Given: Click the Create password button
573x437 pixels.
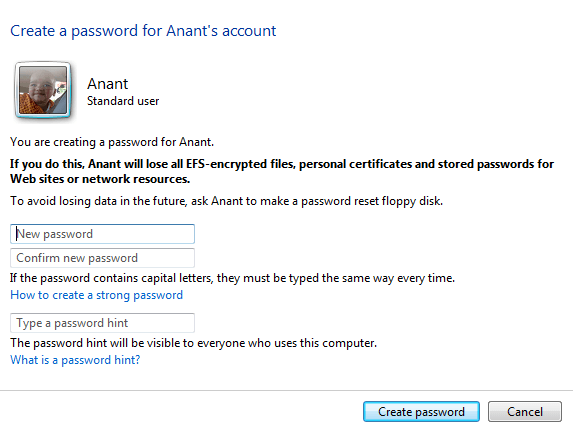Looking at the screenshot, I should [x=421, y=412].
